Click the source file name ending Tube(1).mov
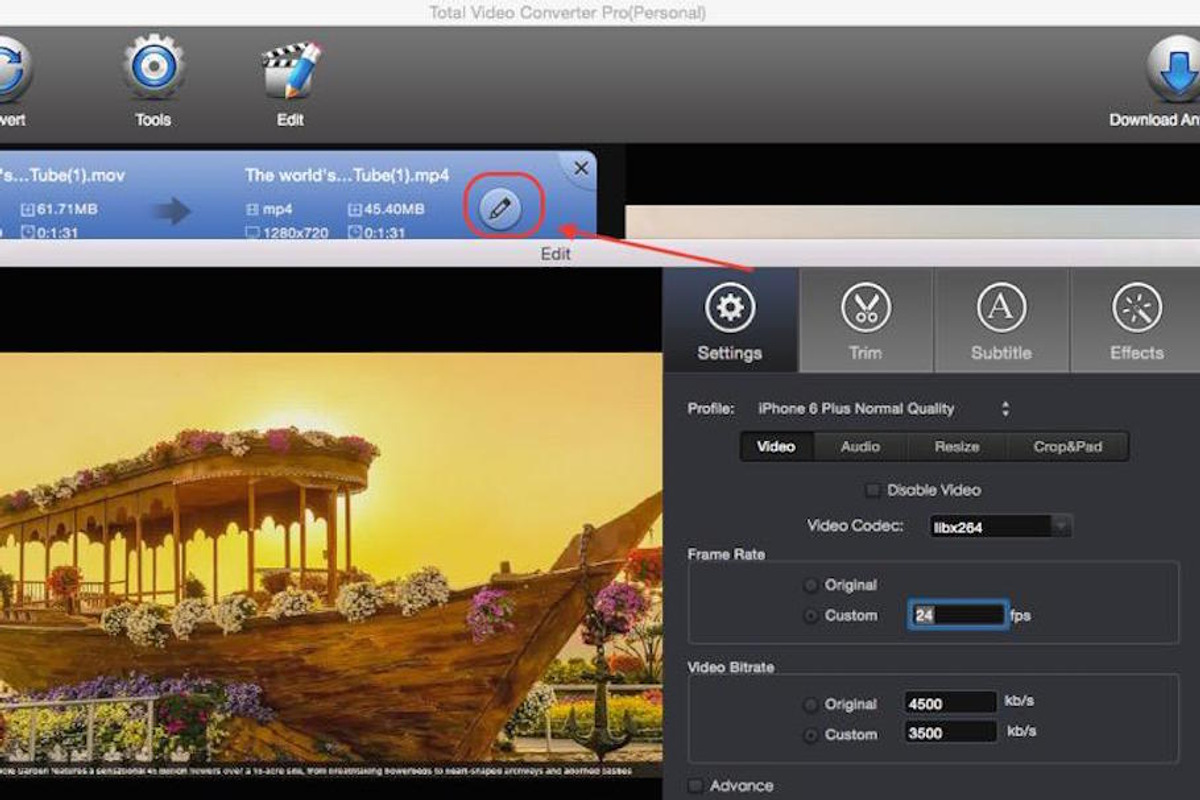The width and height of the screenshot is (1200, 800). [62, 175]
